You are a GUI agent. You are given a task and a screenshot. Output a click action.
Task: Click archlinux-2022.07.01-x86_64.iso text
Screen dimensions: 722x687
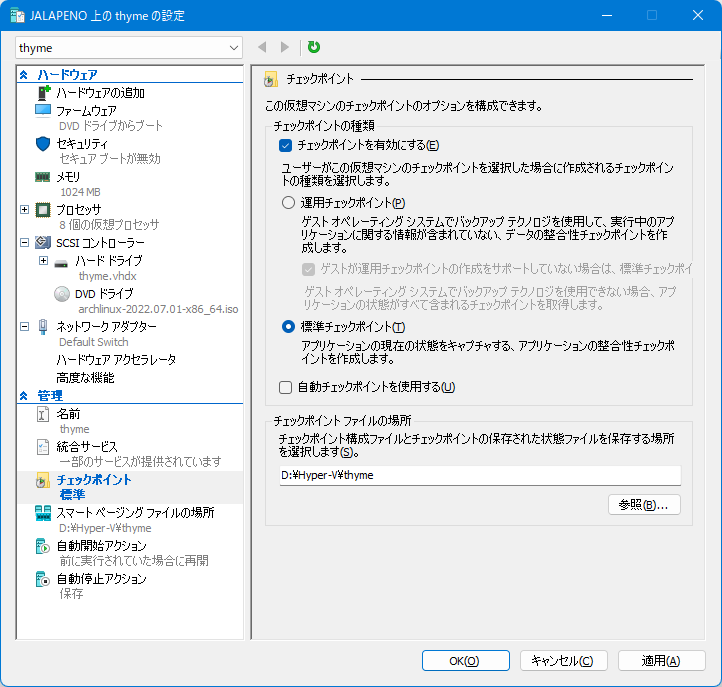point(158,309)
